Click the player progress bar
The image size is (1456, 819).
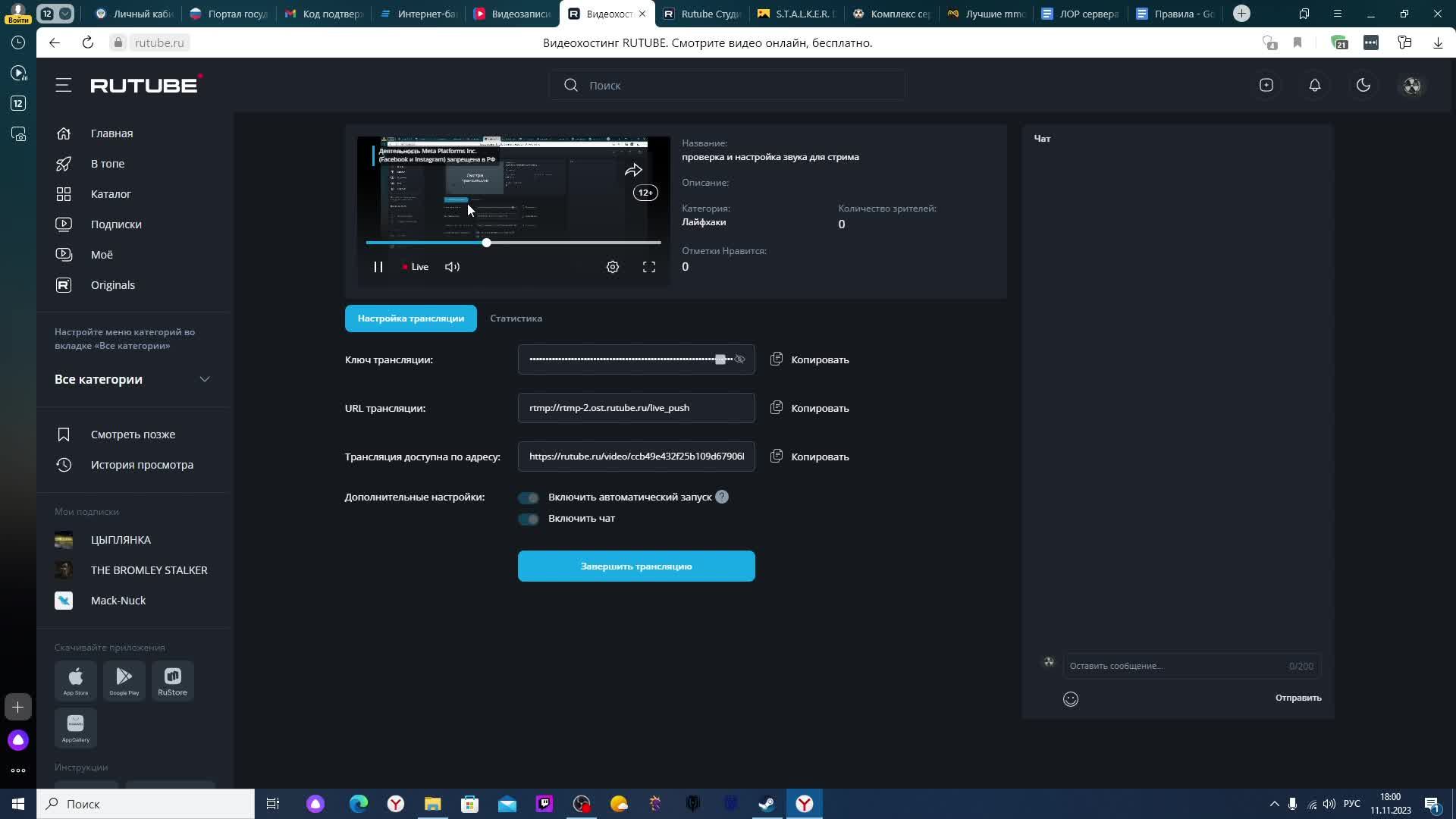[513, 243]
